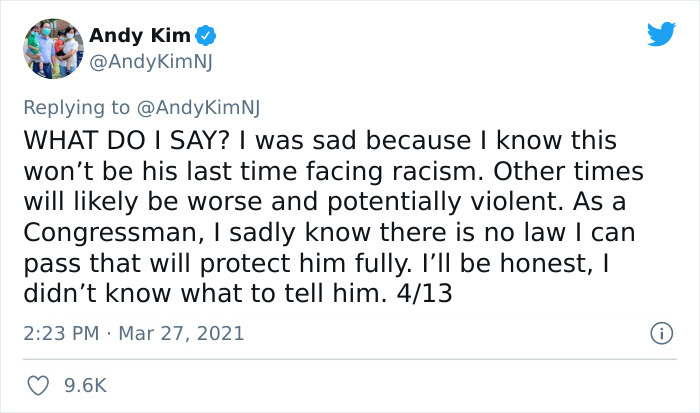700x413 pixels.
Task: Click the 4/13 thread marker
Action: (425, 293)
